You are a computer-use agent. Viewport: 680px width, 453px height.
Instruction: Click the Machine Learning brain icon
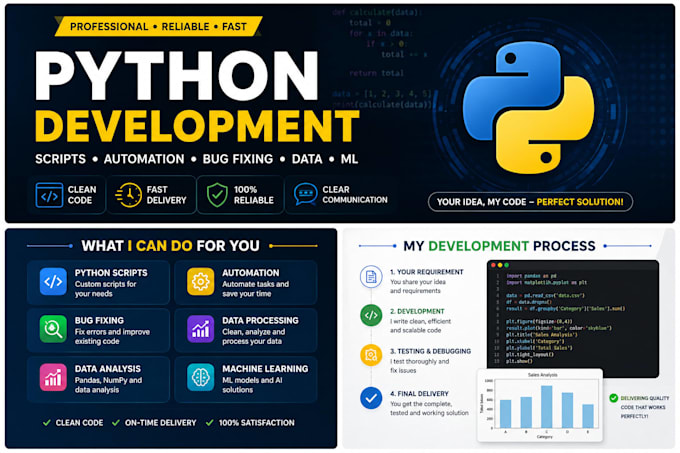click(x=200, y=378)
